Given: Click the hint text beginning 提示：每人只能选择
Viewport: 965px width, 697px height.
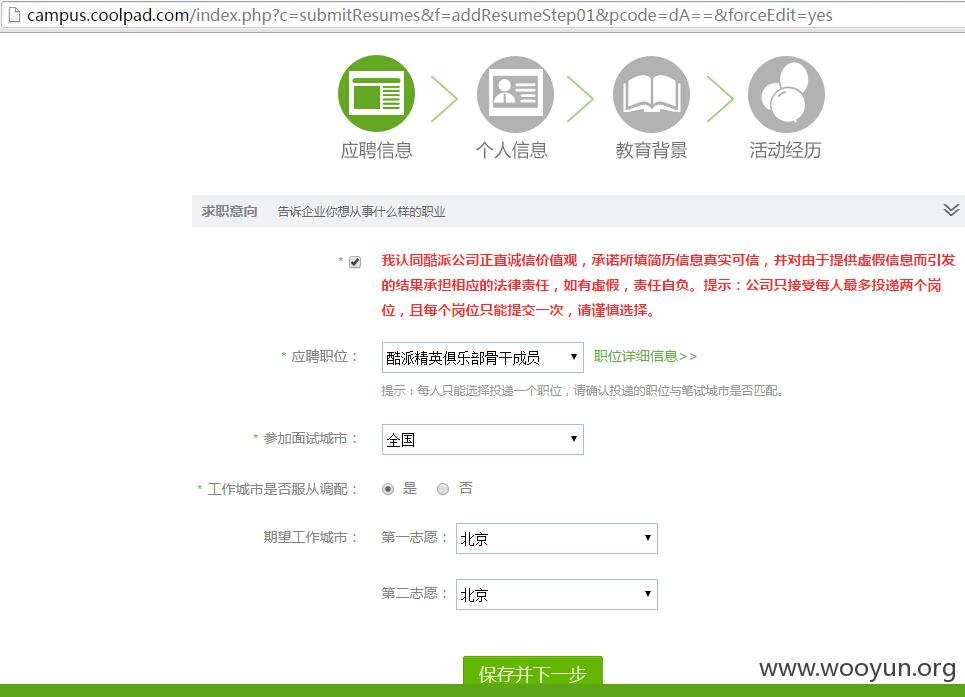Looking at the screenshot, I should point(582,391).
